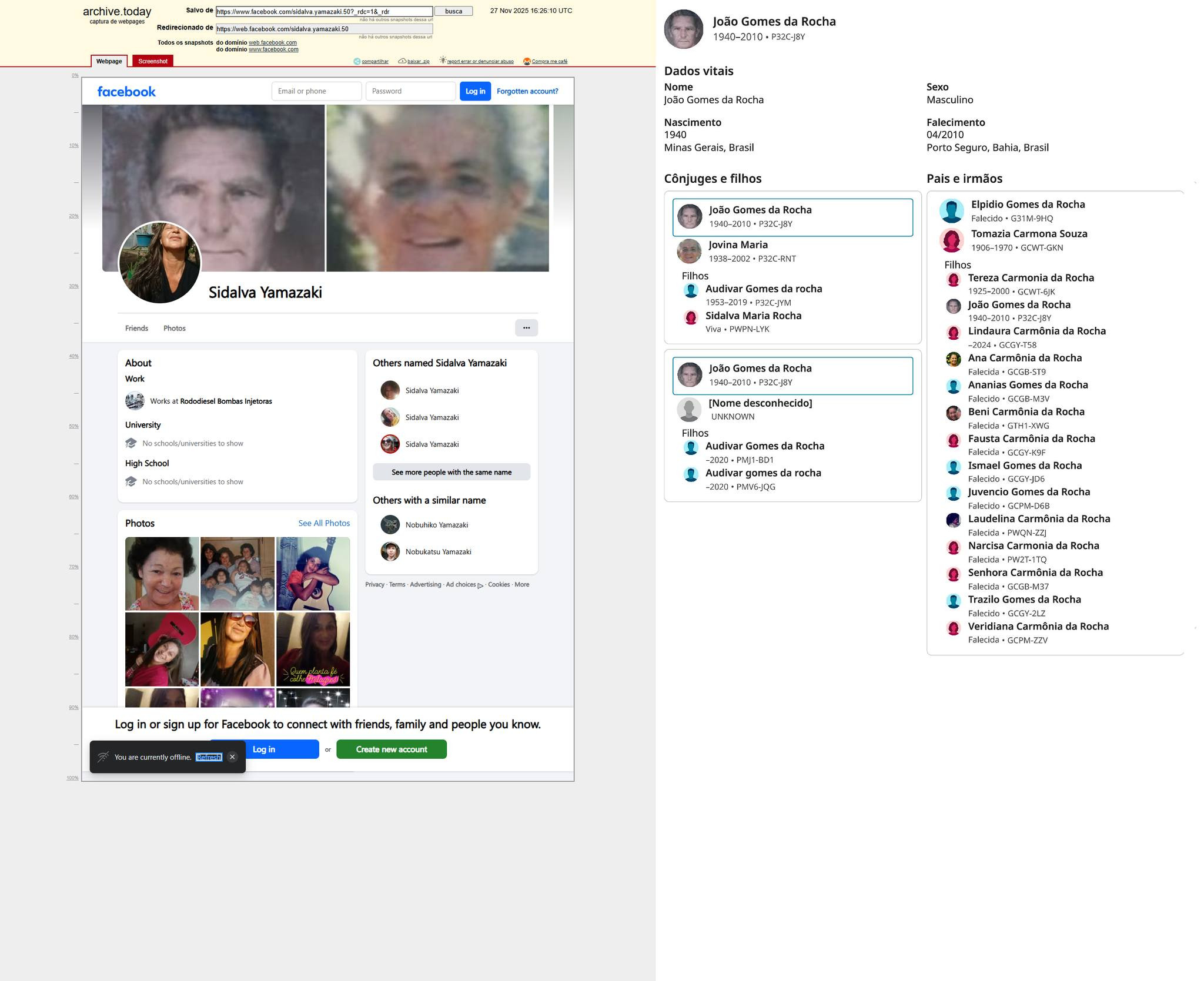This screenshot has width=1204, height=981.
Task: Click the Rododiesel workplace icon
Action: click(x=135, y=401)
